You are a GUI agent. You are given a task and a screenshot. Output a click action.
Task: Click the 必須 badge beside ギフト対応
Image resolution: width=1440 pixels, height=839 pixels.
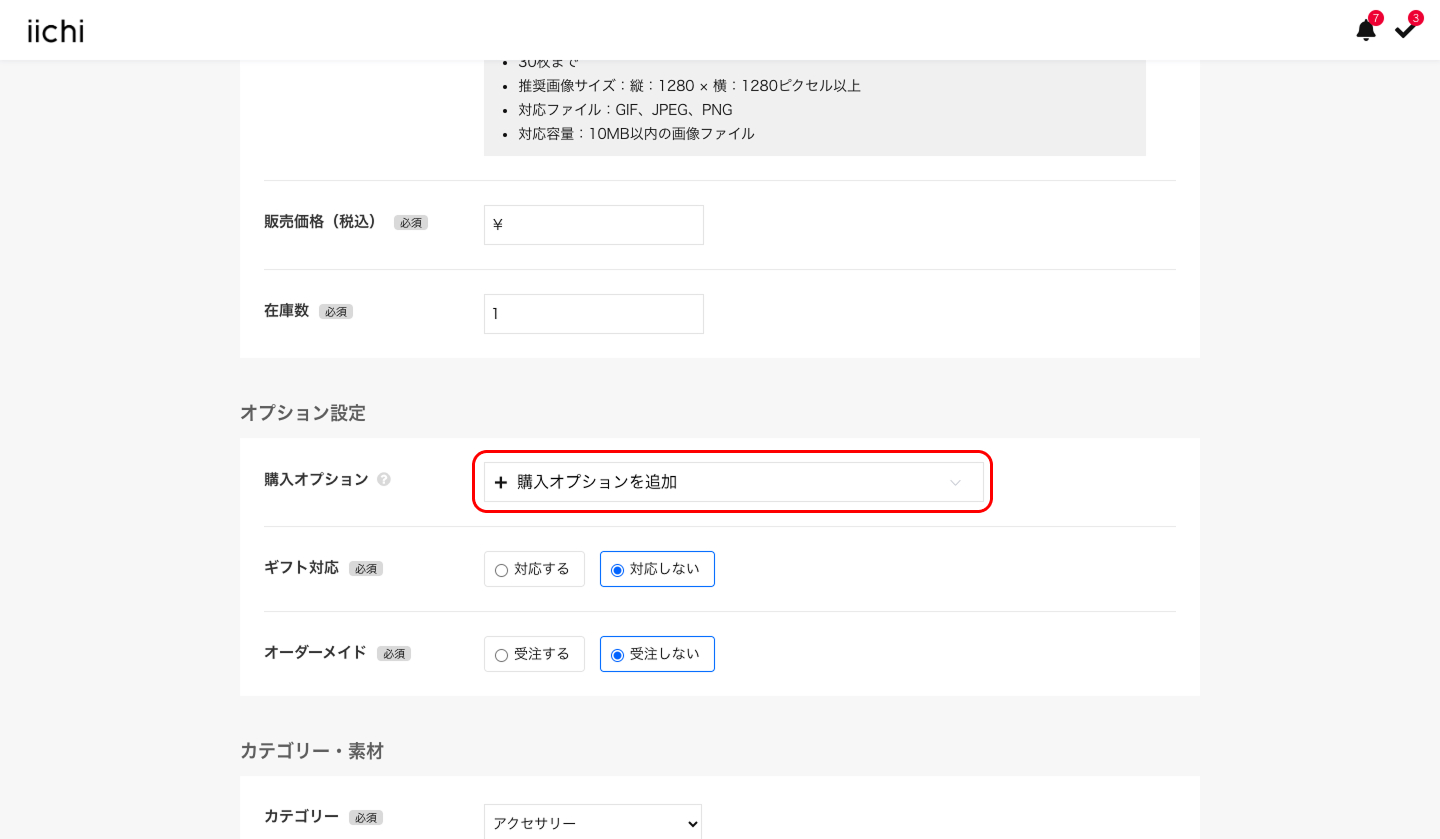coord(365,568)
